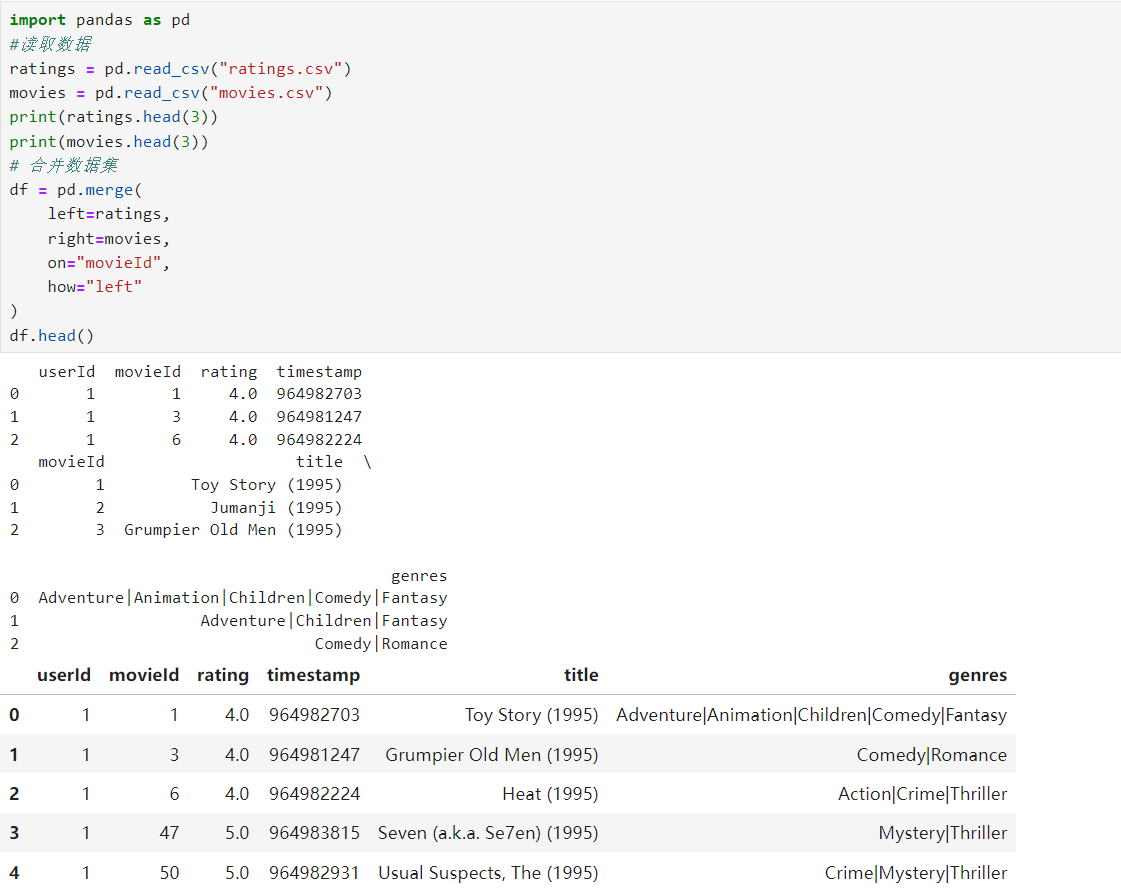Click 'Usual Suspects, The (1995)' cell
The width and height of the screenshot is (1121, 895).
(488, 874)
